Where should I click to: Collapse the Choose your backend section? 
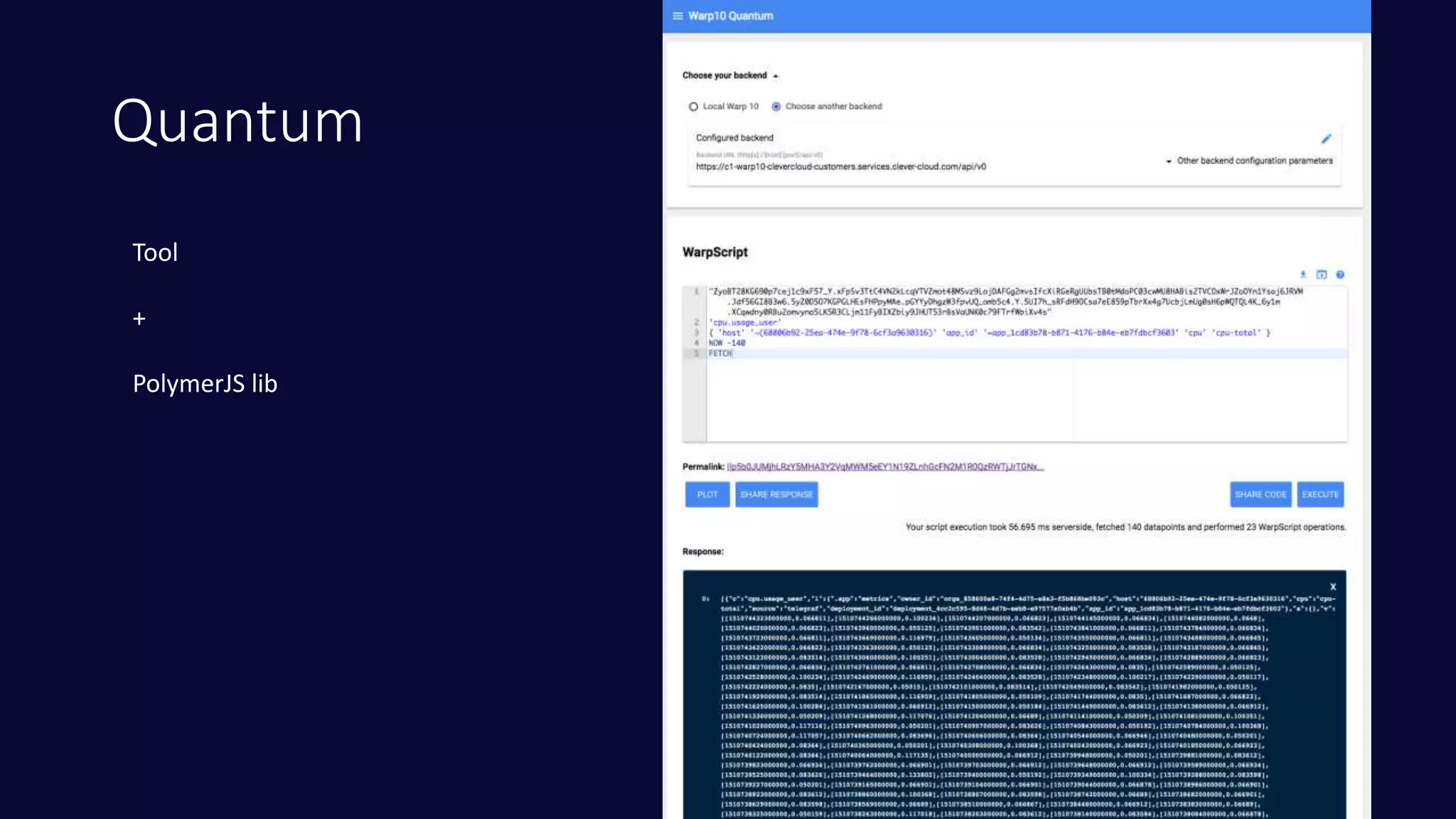(x=731, y=75)
